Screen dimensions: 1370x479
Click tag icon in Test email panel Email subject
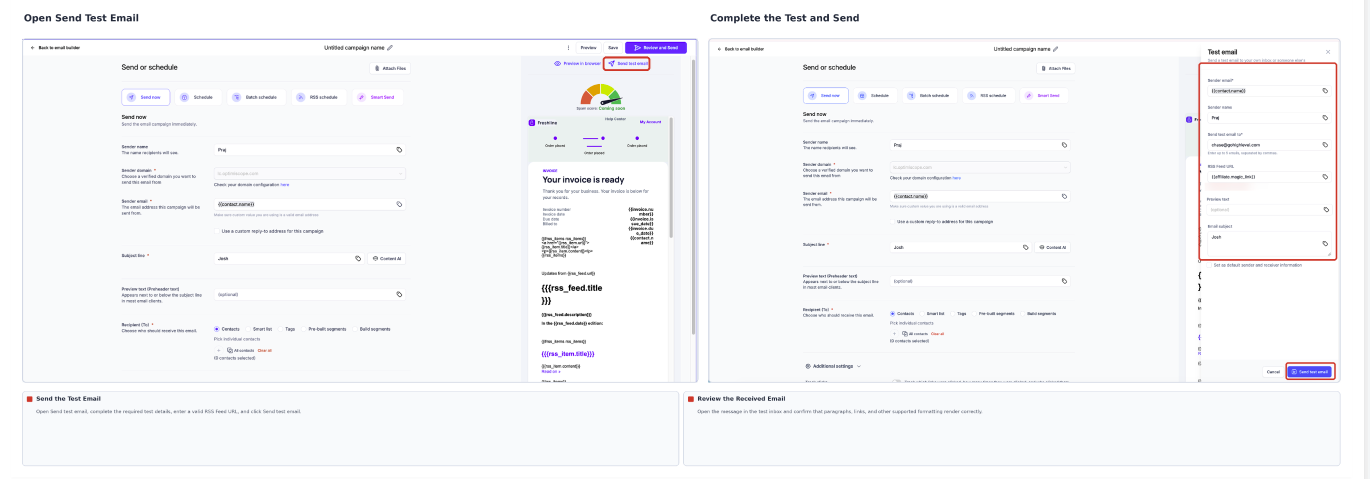1325,243
